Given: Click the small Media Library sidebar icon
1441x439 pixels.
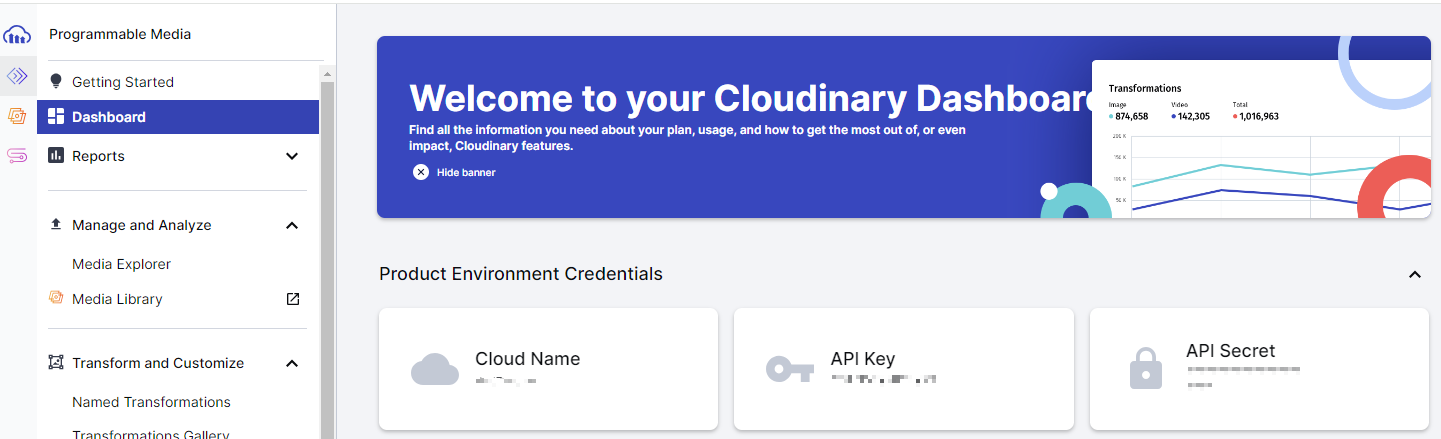Looking at the screenshot, I should 56,298.
